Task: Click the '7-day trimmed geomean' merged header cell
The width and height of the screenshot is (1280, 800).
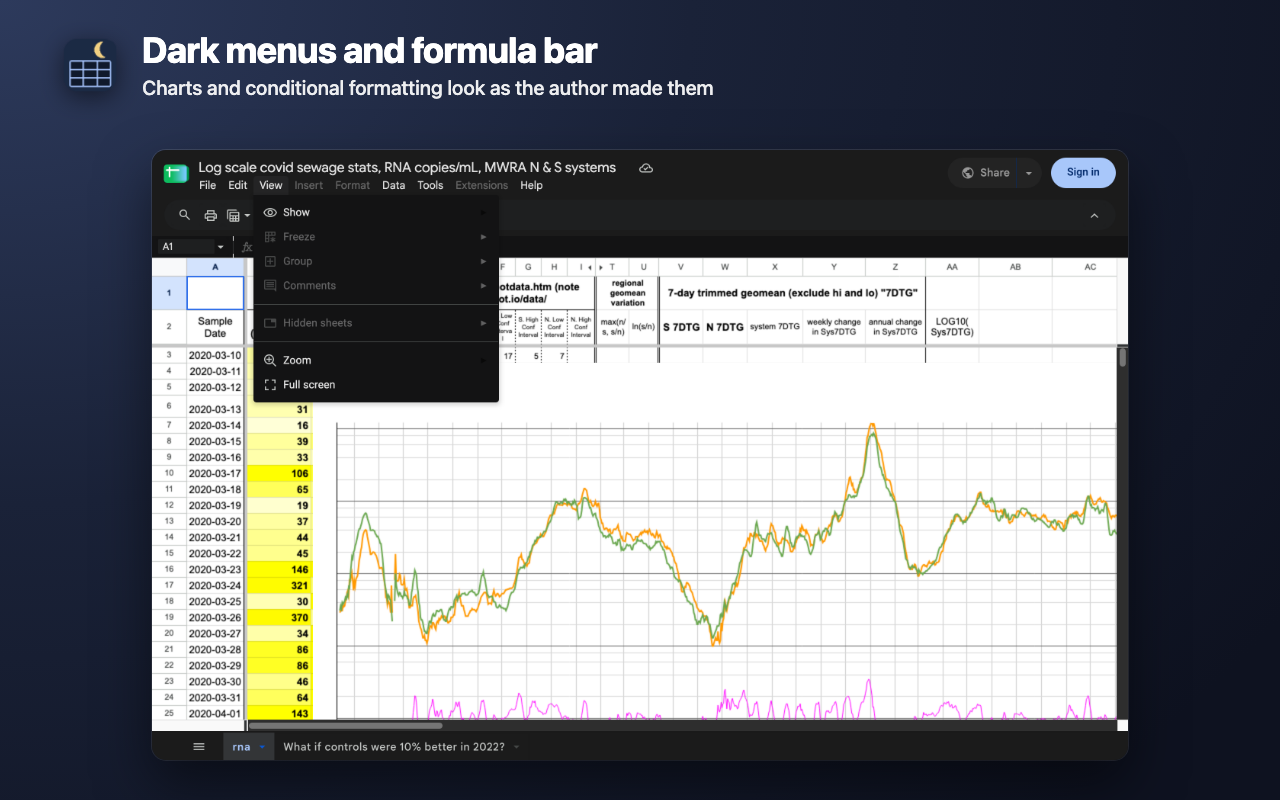Action: pyautogui.click(x=793, y=293)
